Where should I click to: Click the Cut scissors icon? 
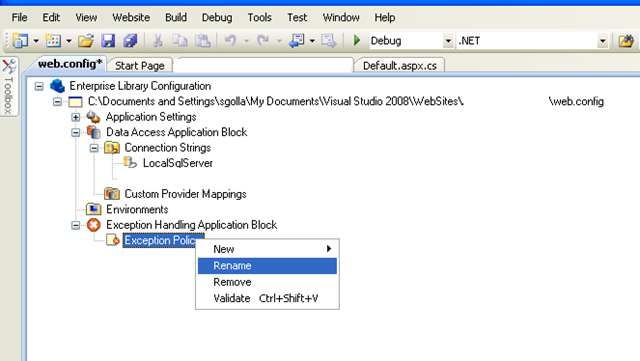158,40
